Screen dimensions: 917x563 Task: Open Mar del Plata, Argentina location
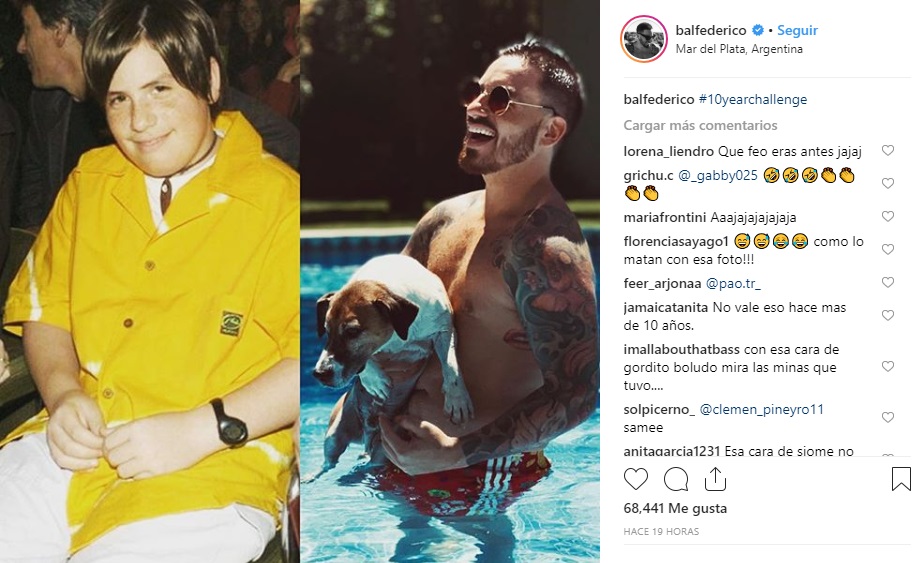739,49
